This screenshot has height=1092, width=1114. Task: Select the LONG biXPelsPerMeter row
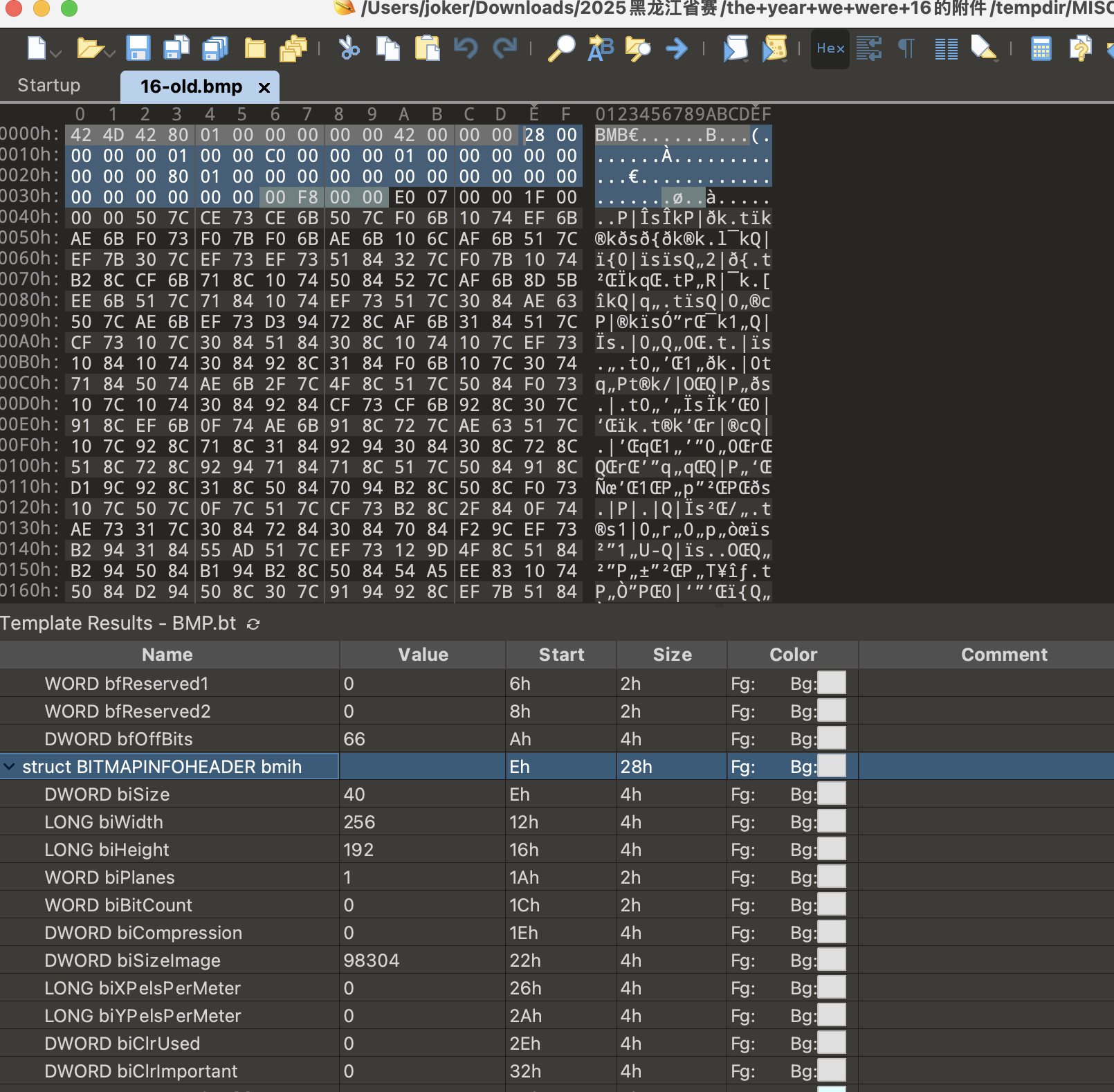pos(557,988)
